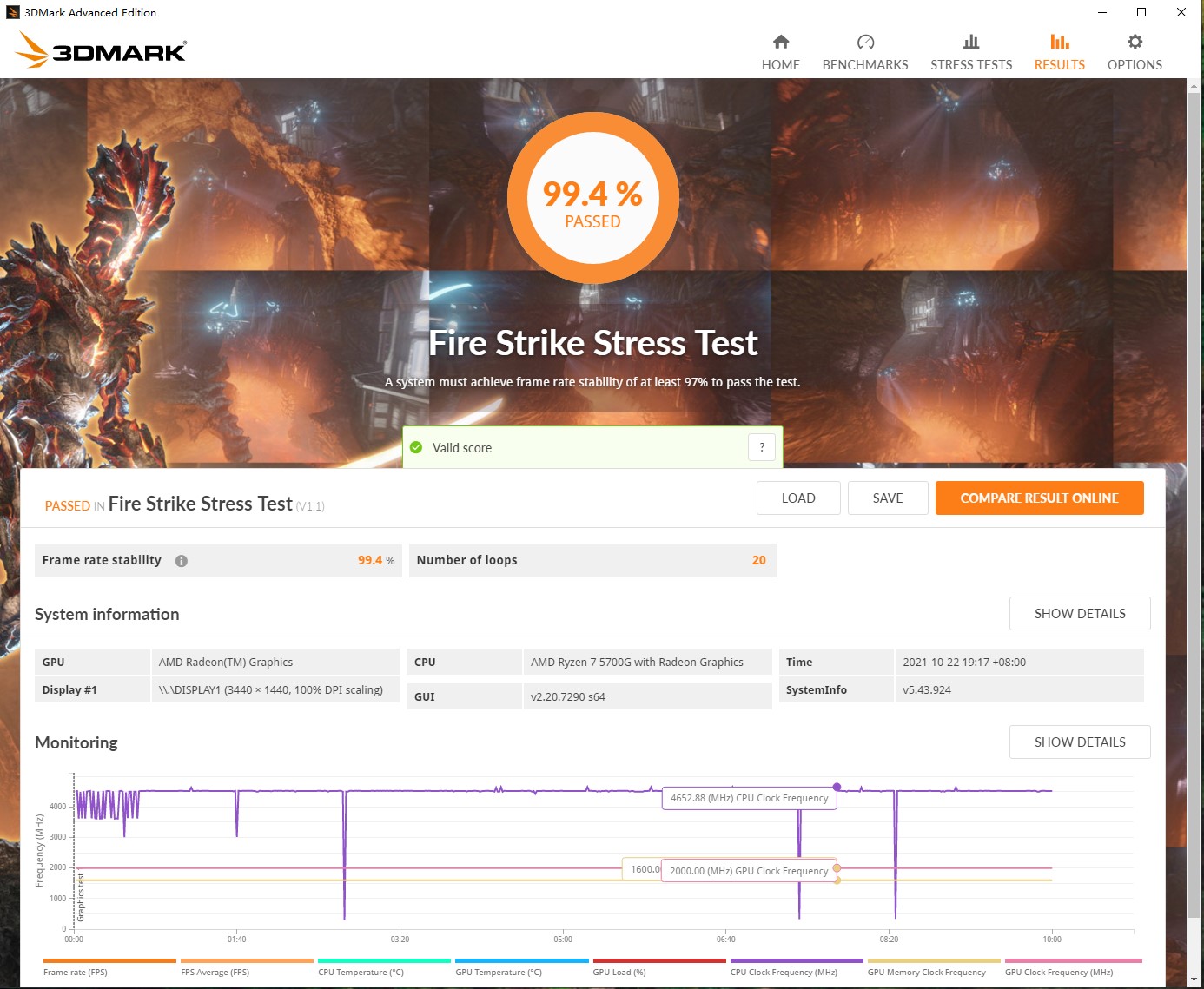The image size is (1204, 989).
Task: Click the purple CPU clock marker on chart
Action: click(837, 787)
